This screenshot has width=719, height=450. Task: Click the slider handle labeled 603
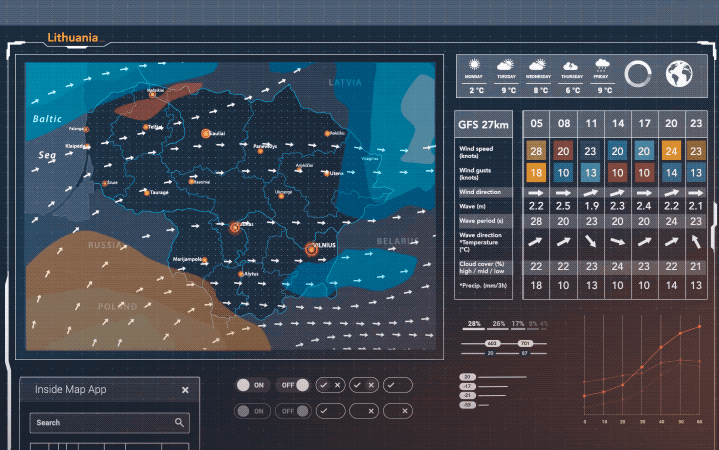click(x=492, y=343)
